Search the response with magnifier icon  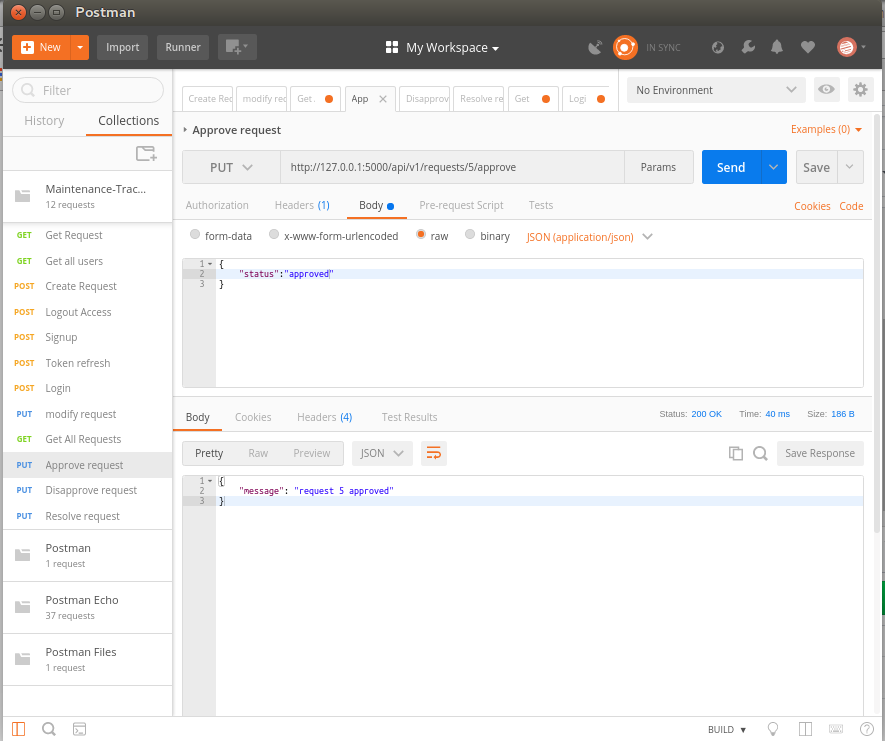pyautogui.click(x=760, y=453)
